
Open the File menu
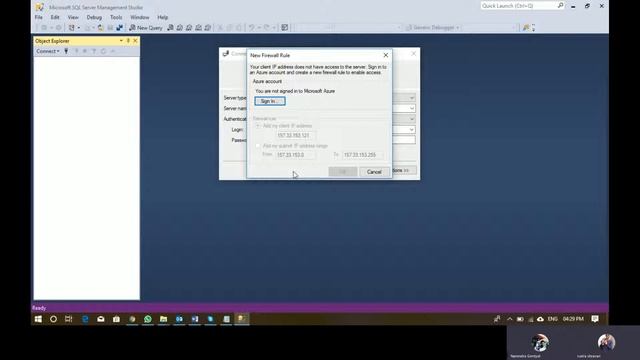(x=38, y=17)
